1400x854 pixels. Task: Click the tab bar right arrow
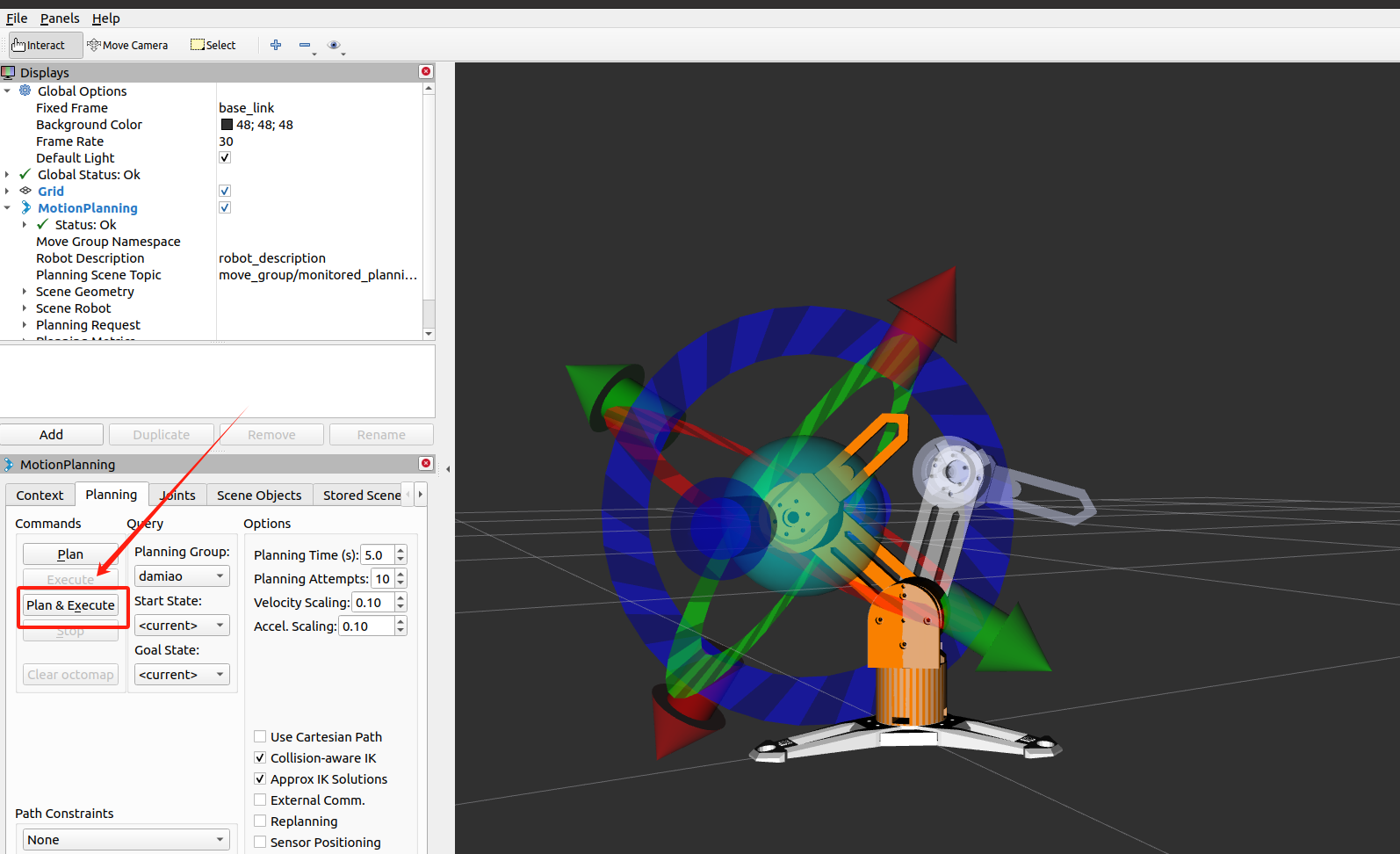click(421, 495)
